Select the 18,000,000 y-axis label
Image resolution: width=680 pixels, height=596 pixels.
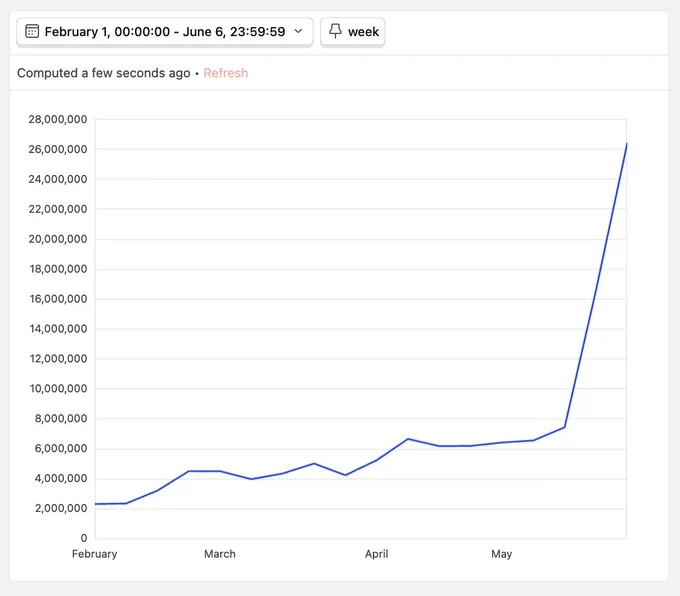58,269
